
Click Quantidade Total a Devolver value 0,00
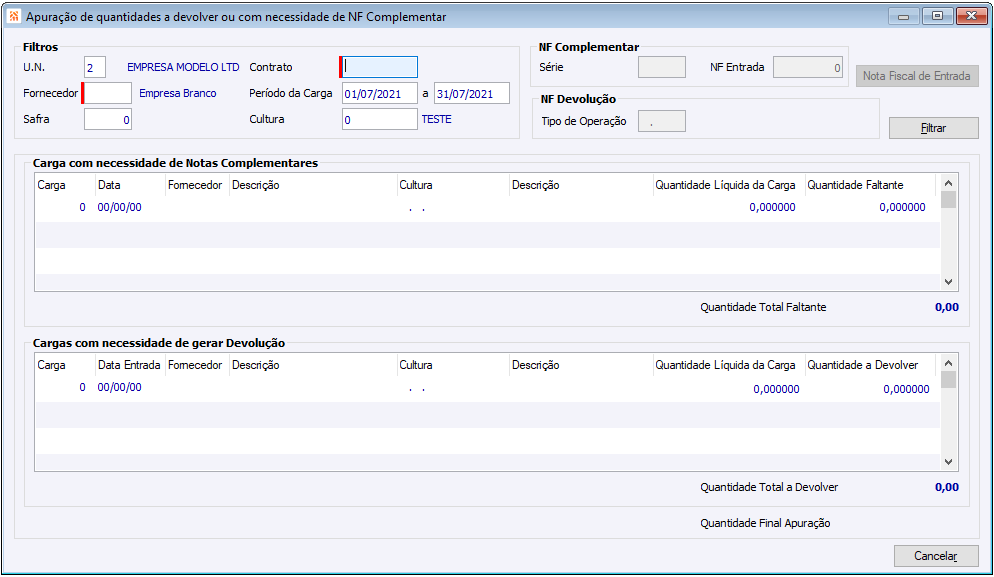pyautogui.click(x=947, y=488)
